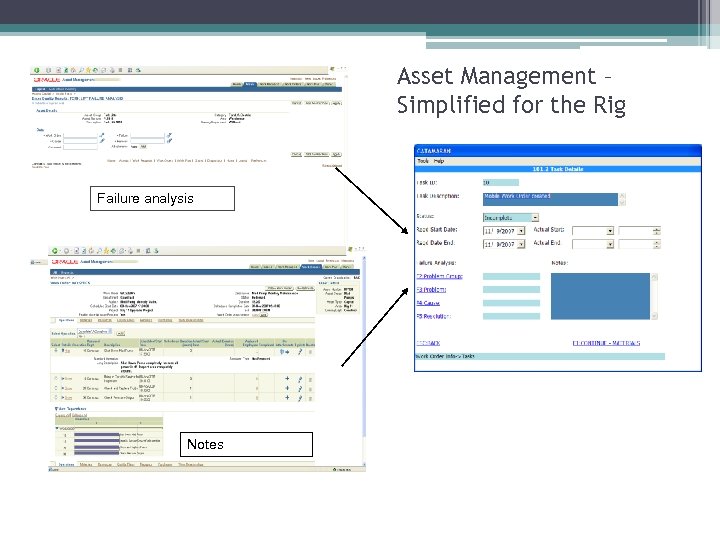Click the F4 Cause link
This screenshot has width=720, height=540.
(428, 303)
